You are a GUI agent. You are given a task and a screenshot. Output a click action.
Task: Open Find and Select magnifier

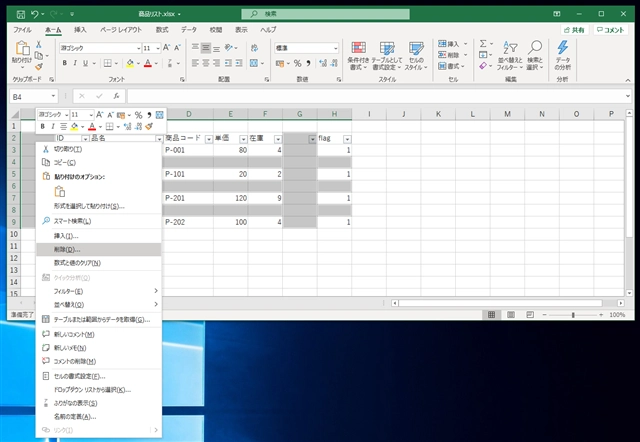pos(535,56)
